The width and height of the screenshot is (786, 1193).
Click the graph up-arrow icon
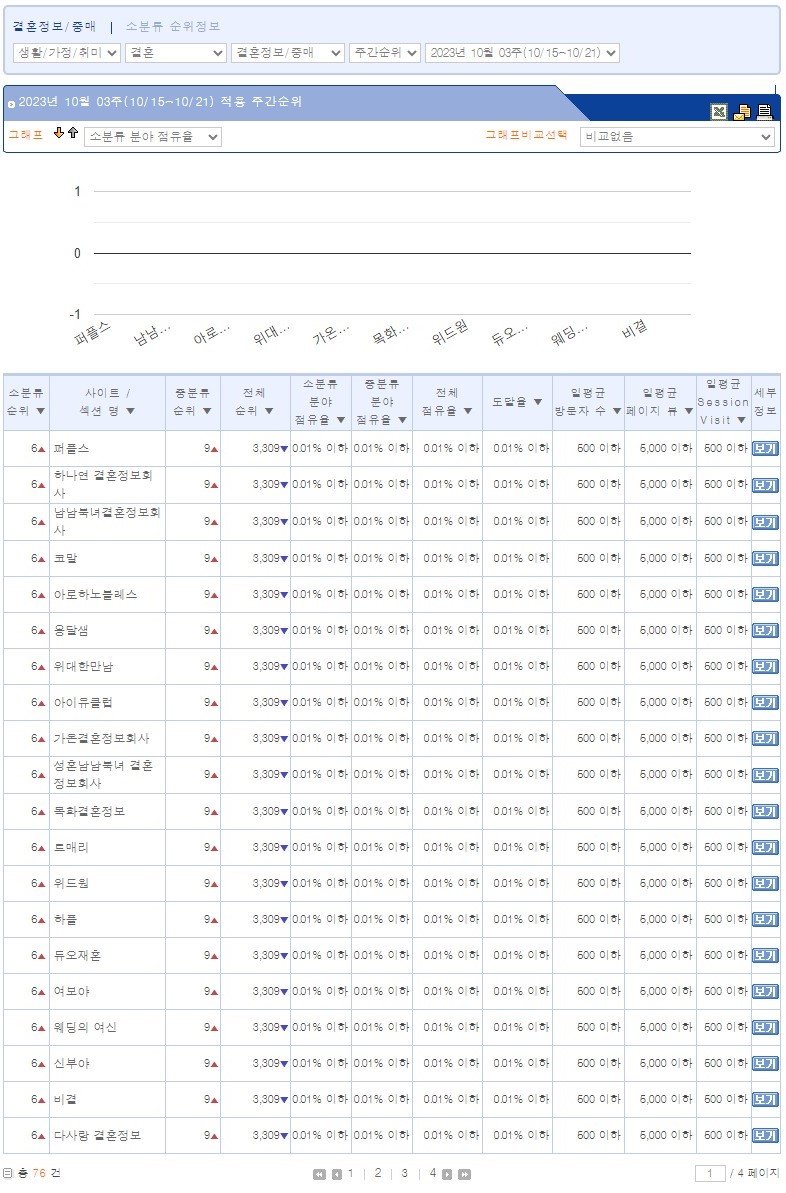pos(73,133)
